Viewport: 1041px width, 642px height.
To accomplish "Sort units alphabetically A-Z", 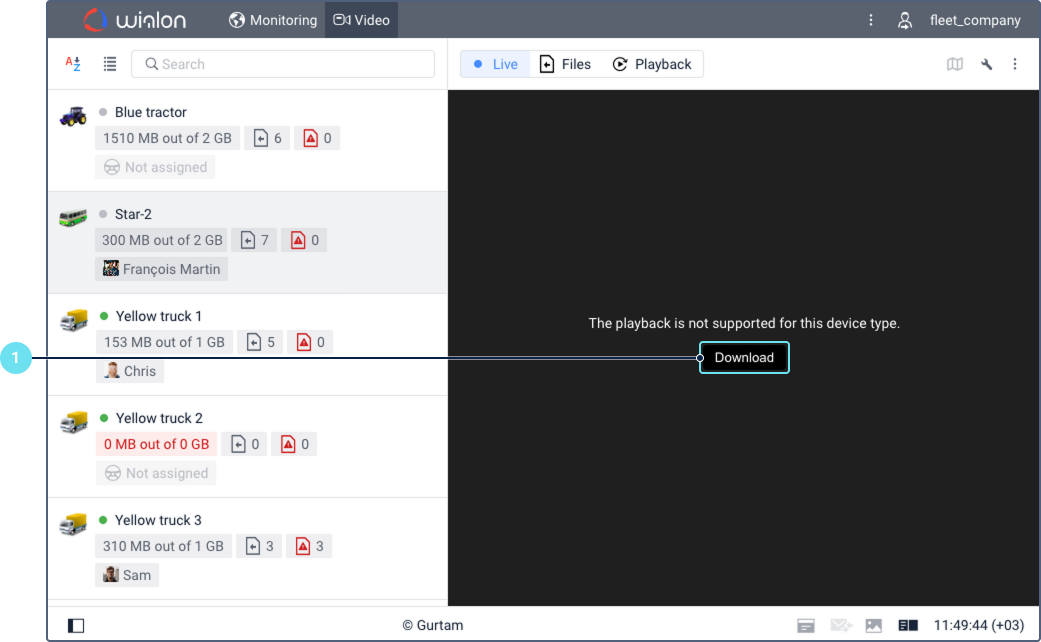I will point(73,64).
